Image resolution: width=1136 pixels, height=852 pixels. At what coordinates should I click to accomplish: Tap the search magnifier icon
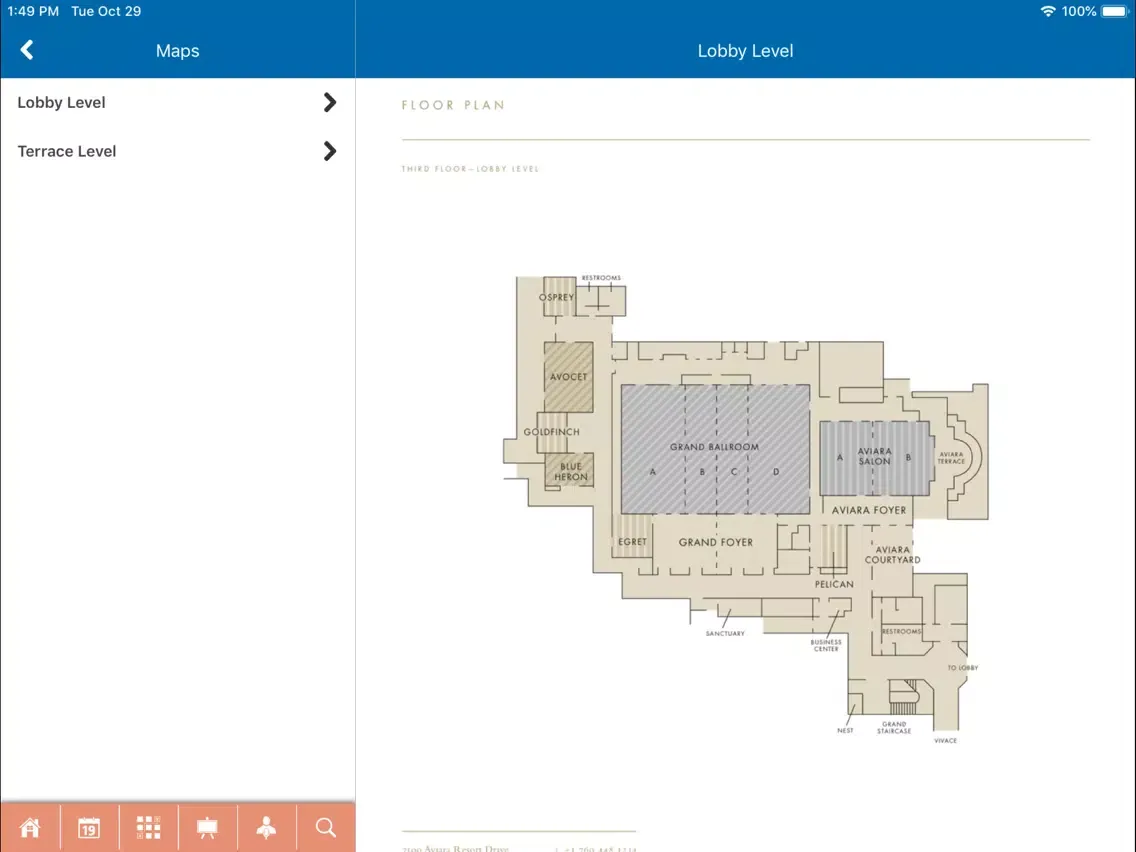[x=325, y=827]
